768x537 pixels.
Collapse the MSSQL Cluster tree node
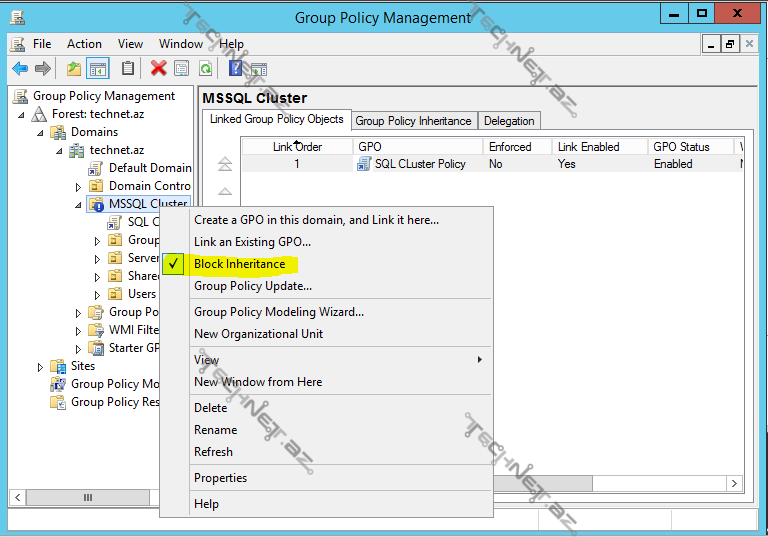click(79, 204)
